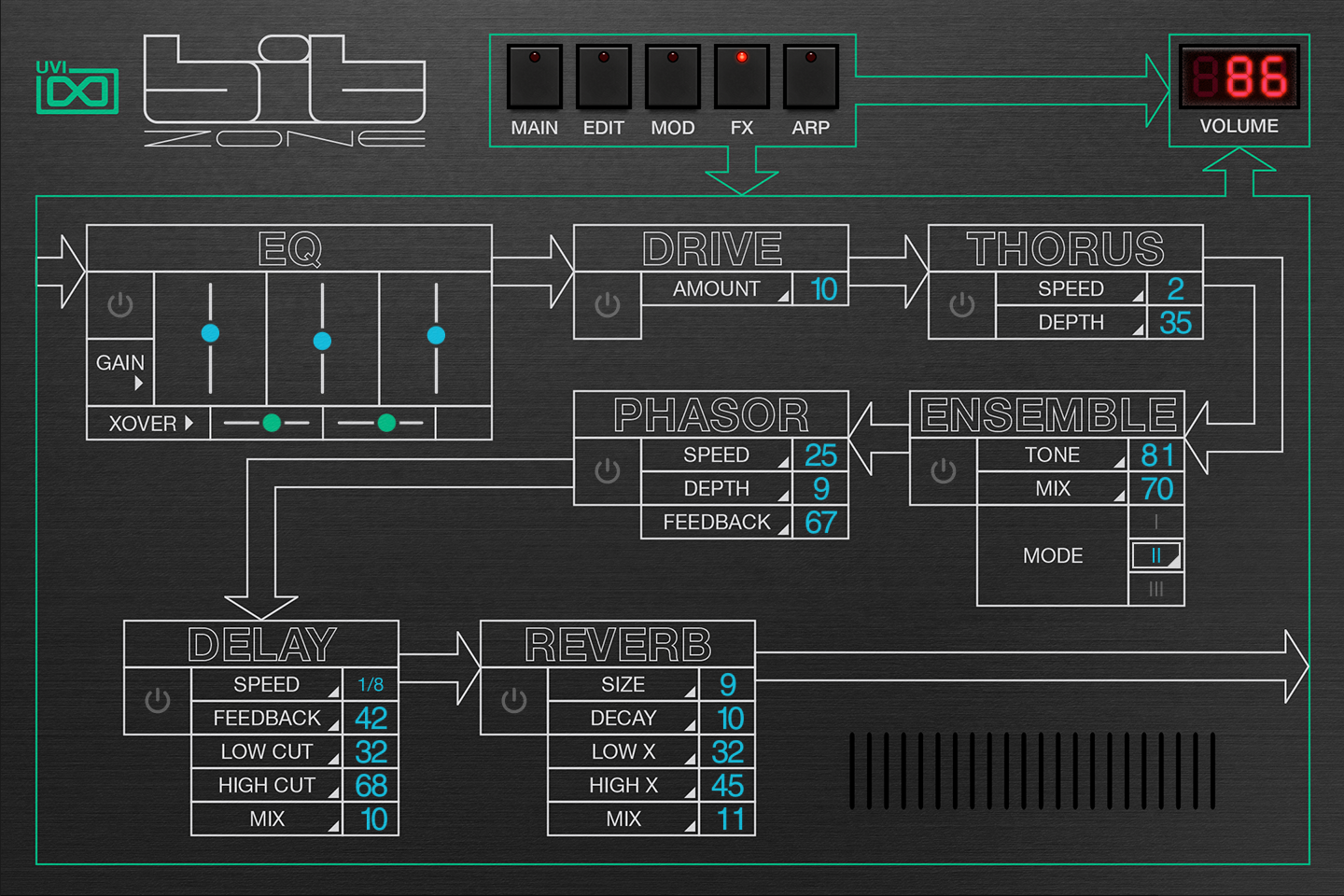
Task: Toggle the EQ power icon
Action: point(120,305)
